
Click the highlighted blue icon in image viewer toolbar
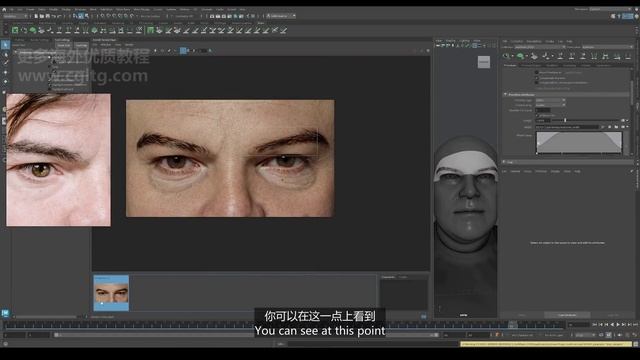point(183,51)
